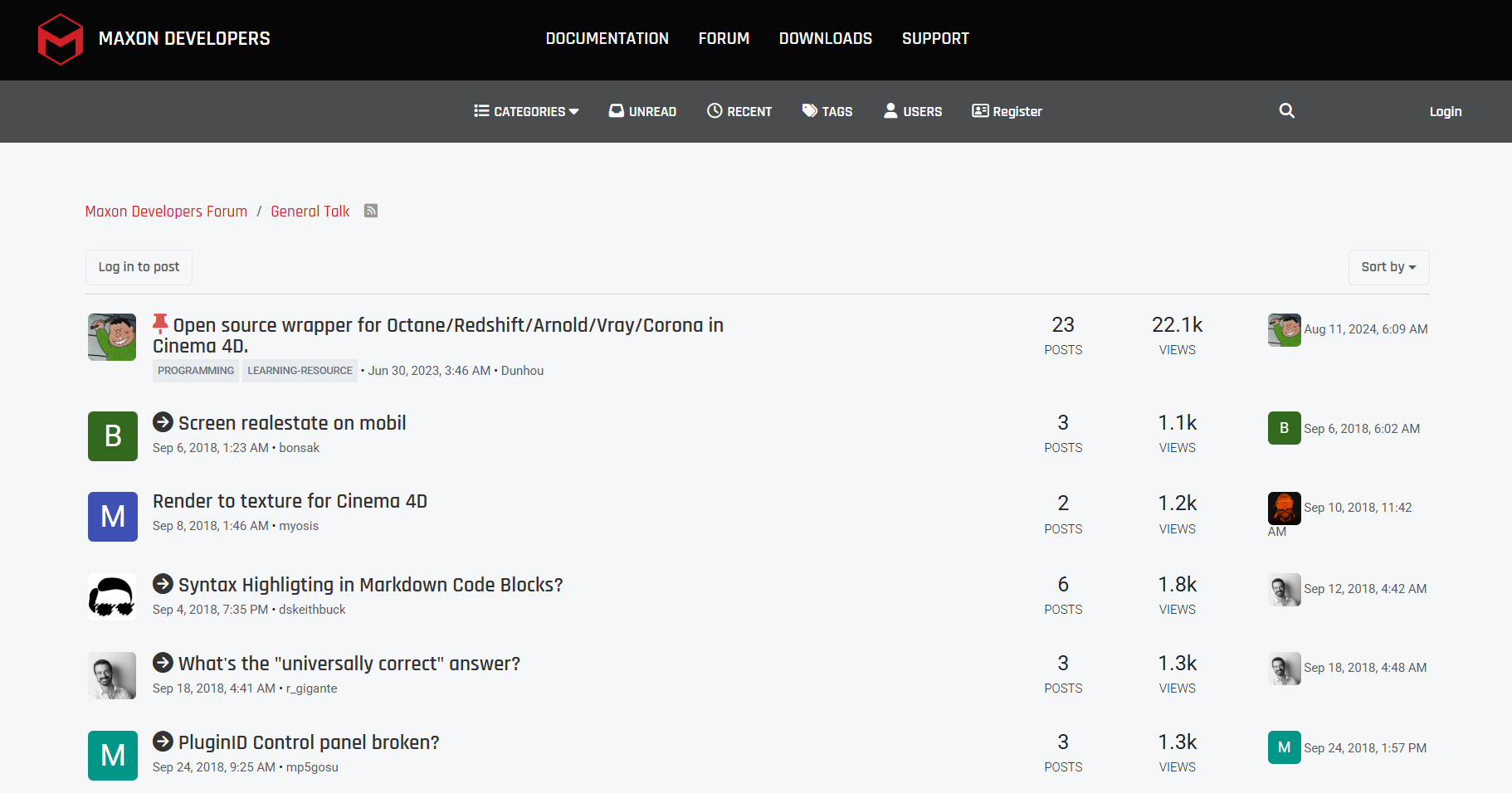Click the green B avatar of bonsak
Image resolution: width=1512 pixels, height=793 pixels.
click(x=113, y=436)
